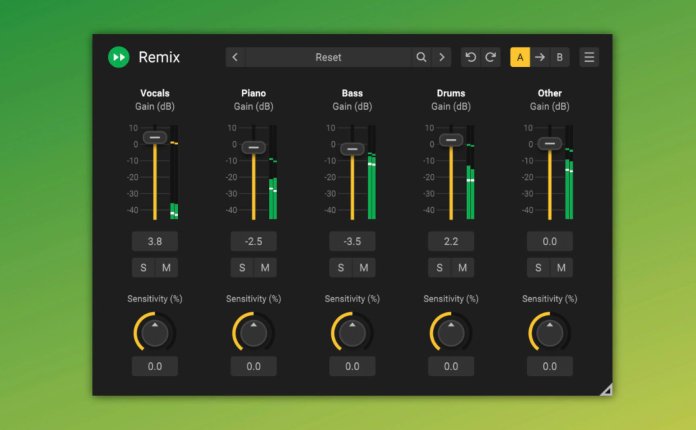This screenshot has height=430, width=696.
Task: Mute the Bass stem
Action: [x=364, y=268]
